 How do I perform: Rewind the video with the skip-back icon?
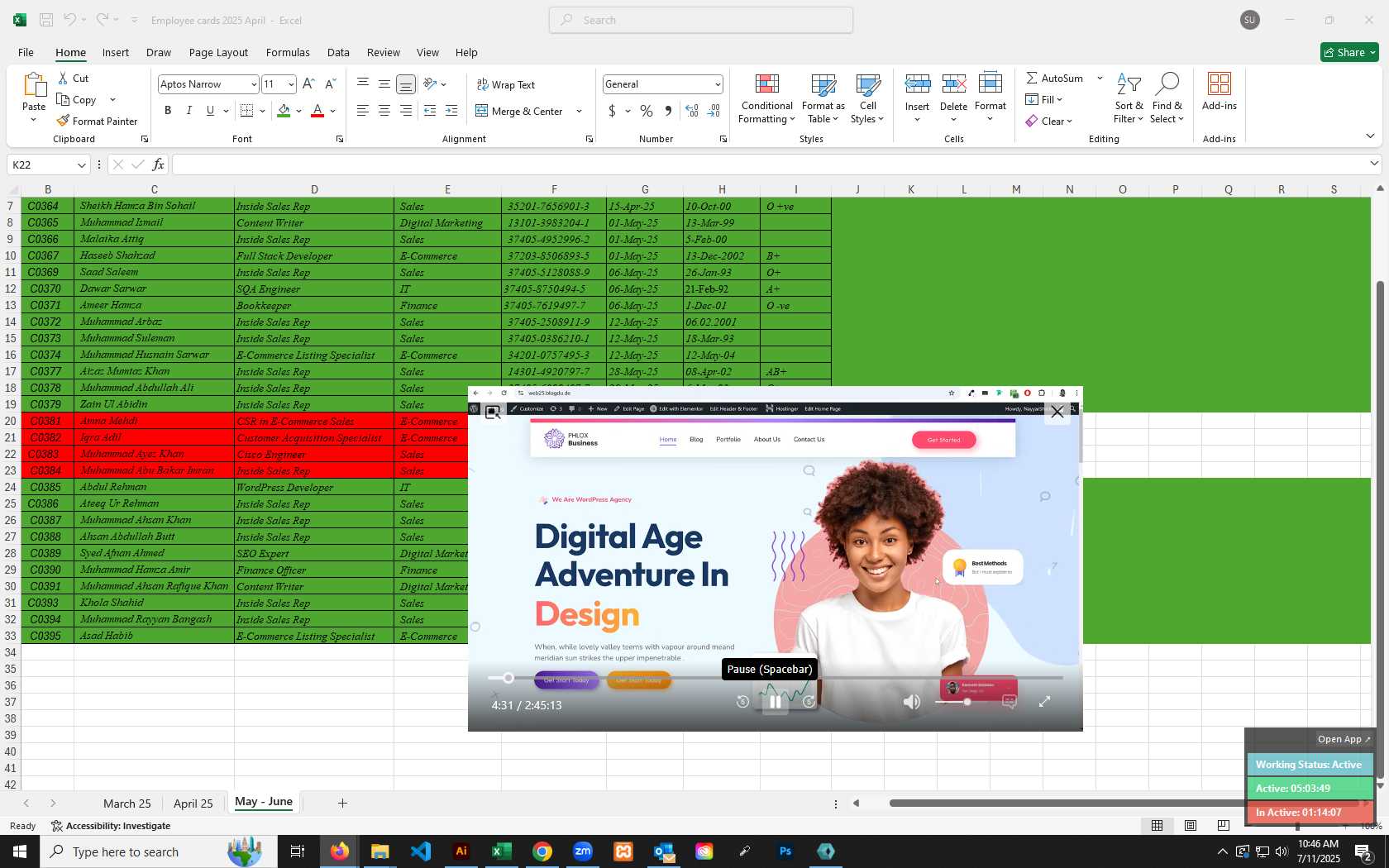[x=742, y=702]
